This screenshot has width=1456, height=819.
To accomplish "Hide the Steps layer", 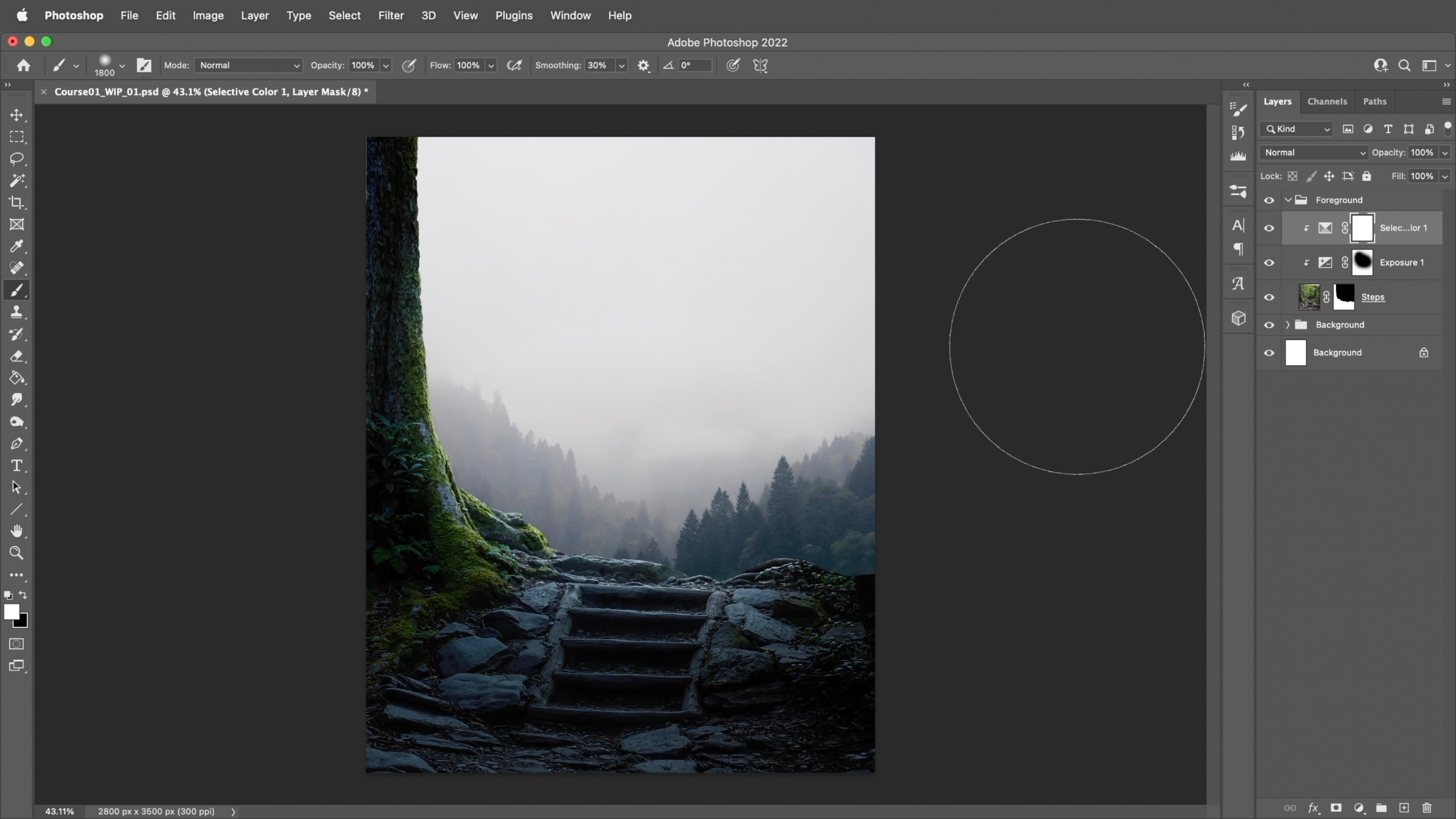I will pos(1269,297).
